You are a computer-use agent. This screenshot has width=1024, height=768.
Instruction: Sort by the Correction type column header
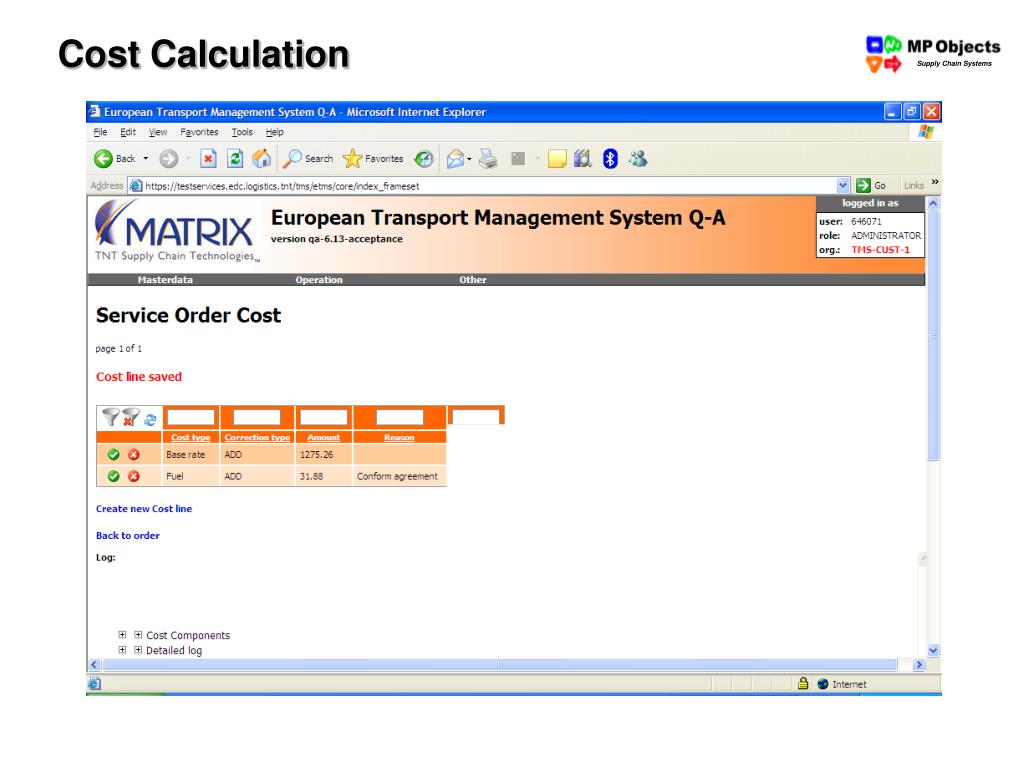click(257, 438)
